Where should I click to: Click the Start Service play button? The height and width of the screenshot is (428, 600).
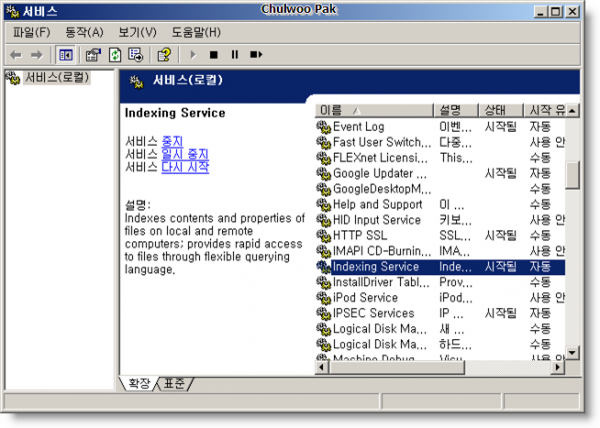pyautogui.click(x=193, y=55)
